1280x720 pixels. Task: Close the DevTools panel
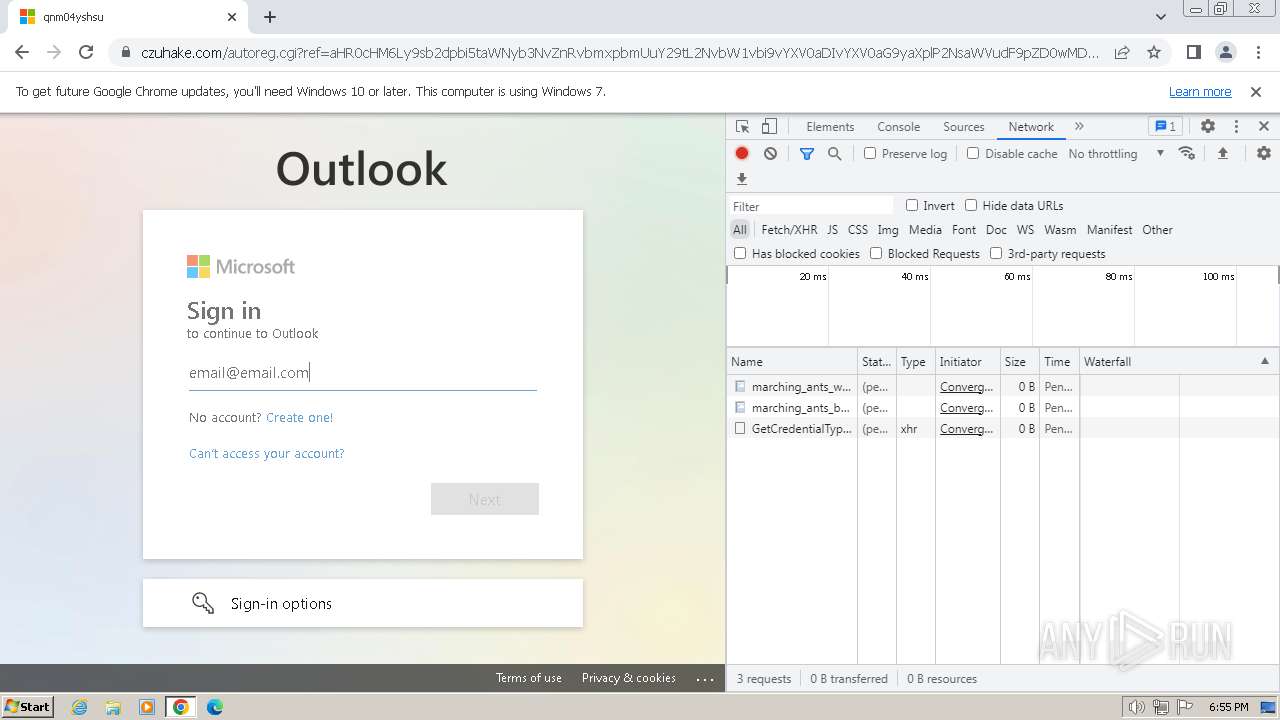pyautogui.click(x=1264, y=127)
